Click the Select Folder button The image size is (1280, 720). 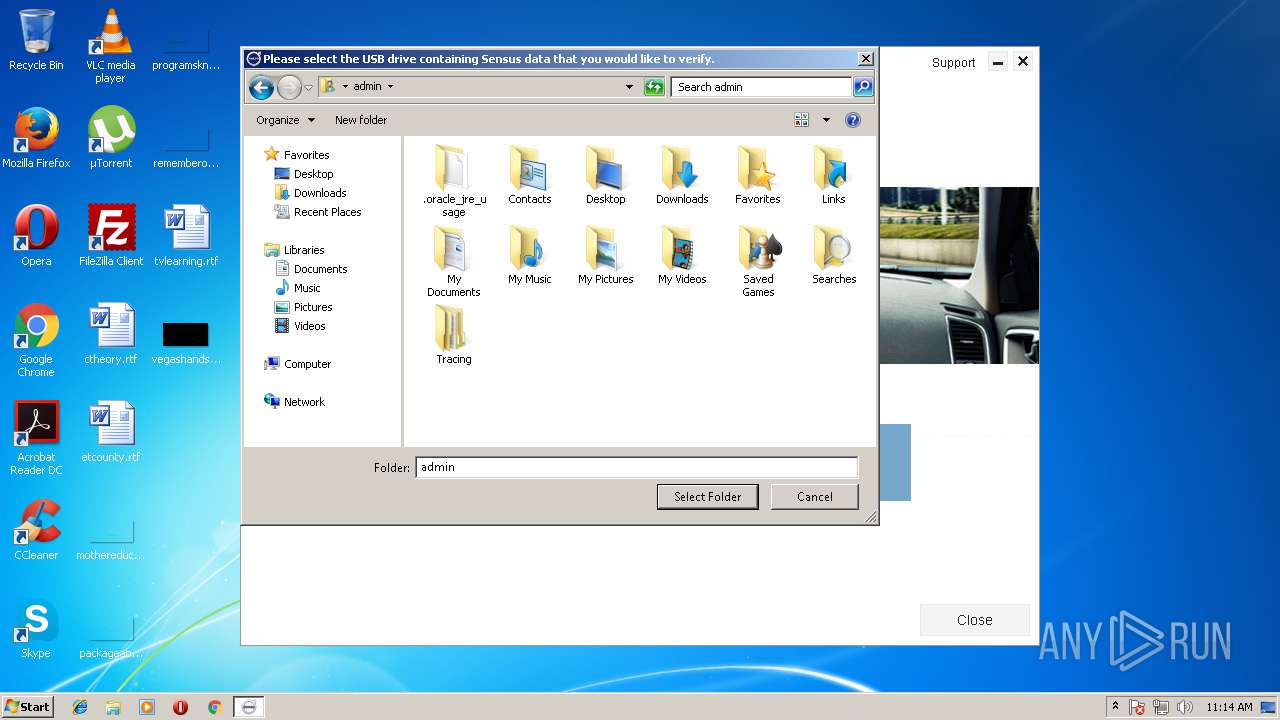[707, 497]
